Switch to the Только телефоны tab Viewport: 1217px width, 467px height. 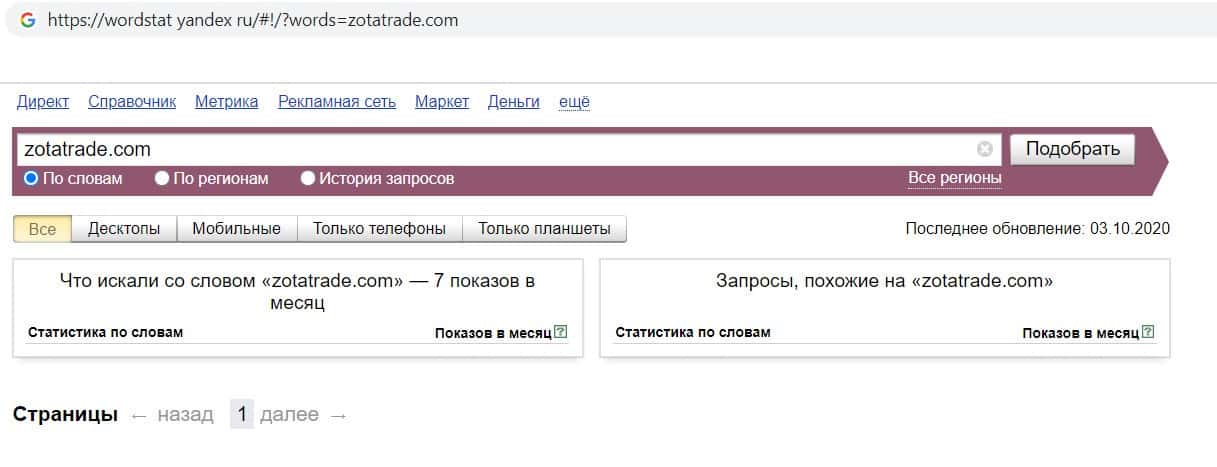tap(380, 228)
